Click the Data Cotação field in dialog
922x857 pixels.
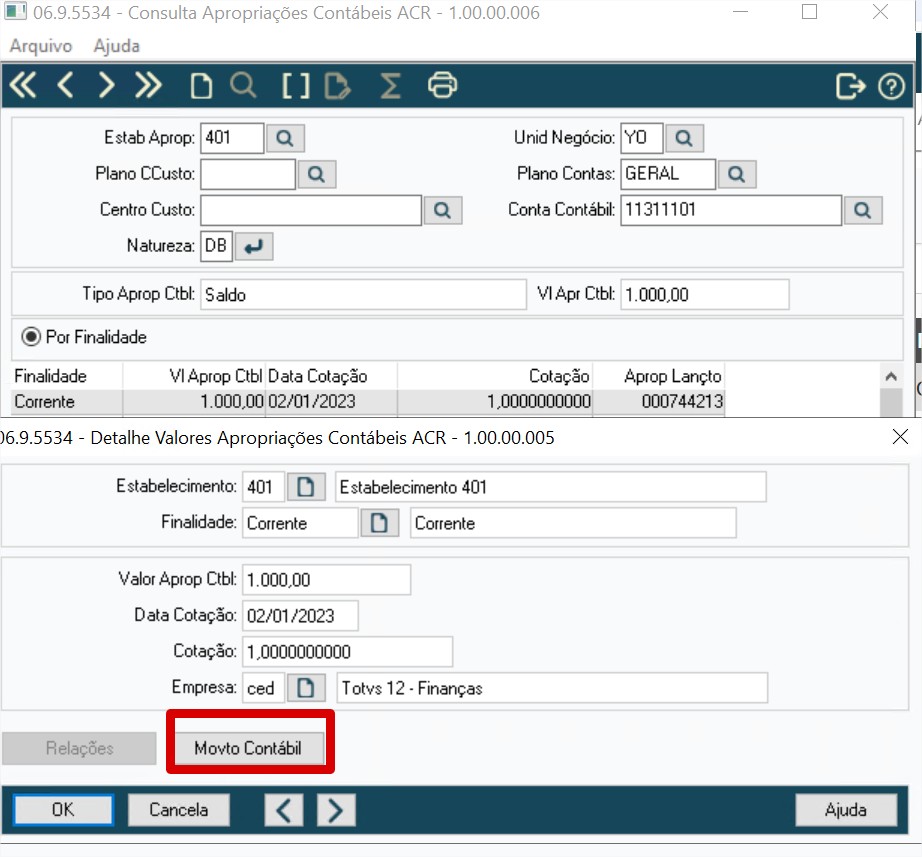[x=300, y=616]
